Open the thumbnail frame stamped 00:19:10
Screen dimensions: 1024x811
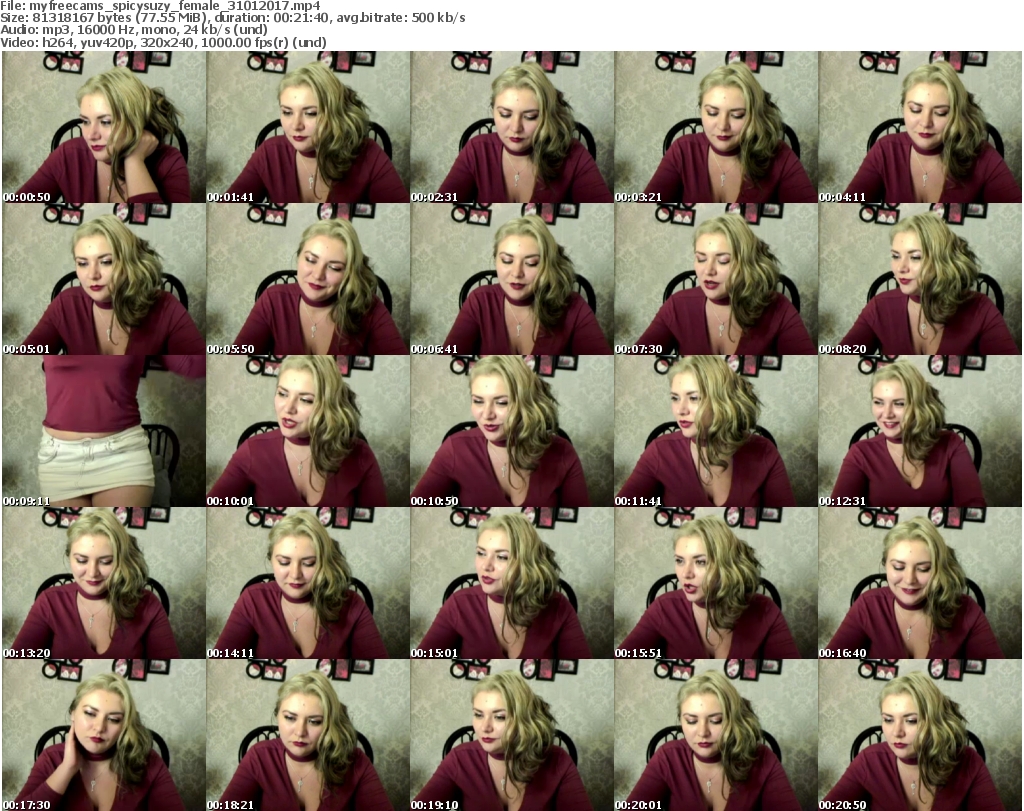coord(511,735)
